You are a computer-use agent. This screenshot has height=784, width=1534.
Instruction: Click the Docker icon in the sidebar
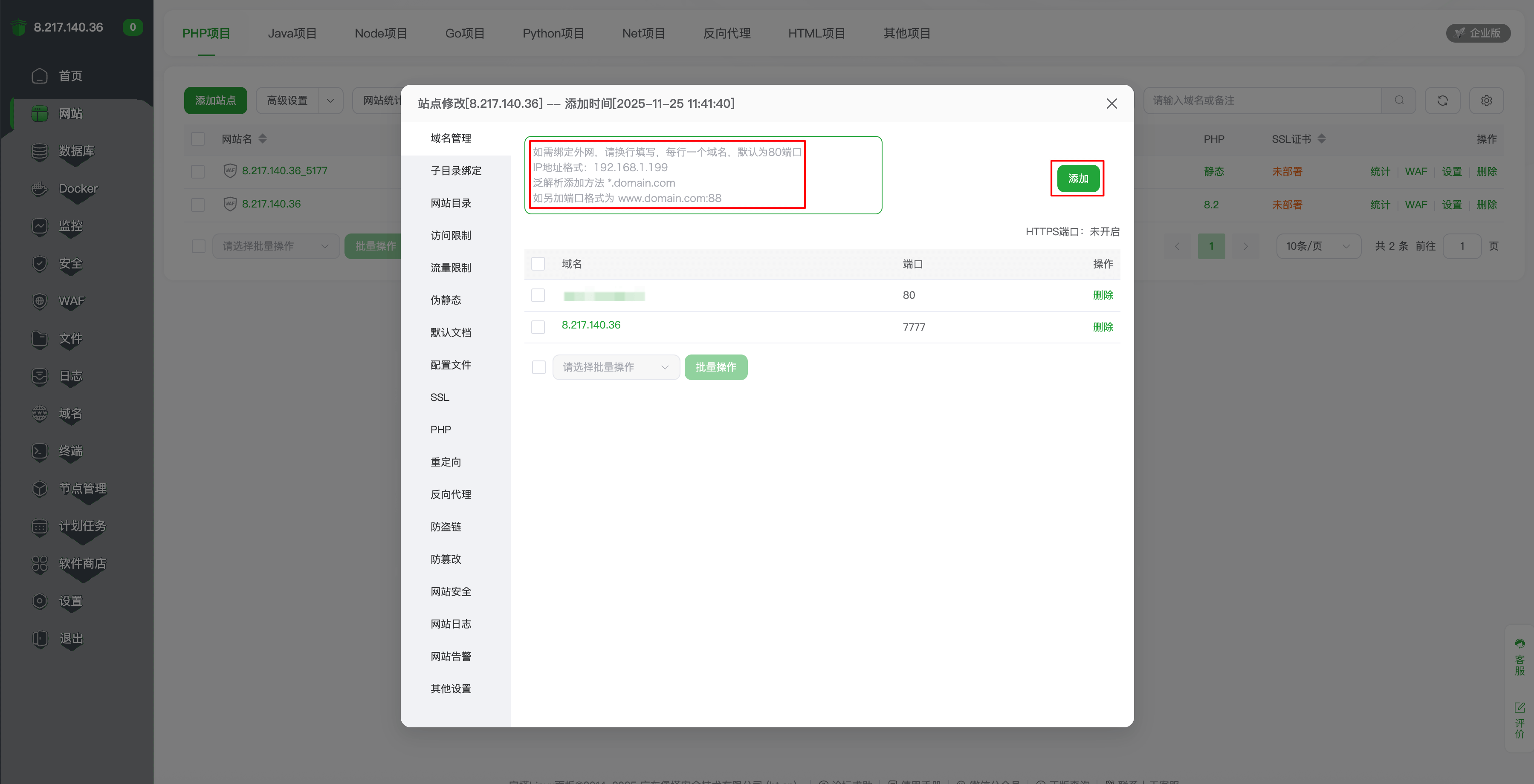(x=39, y=189)
